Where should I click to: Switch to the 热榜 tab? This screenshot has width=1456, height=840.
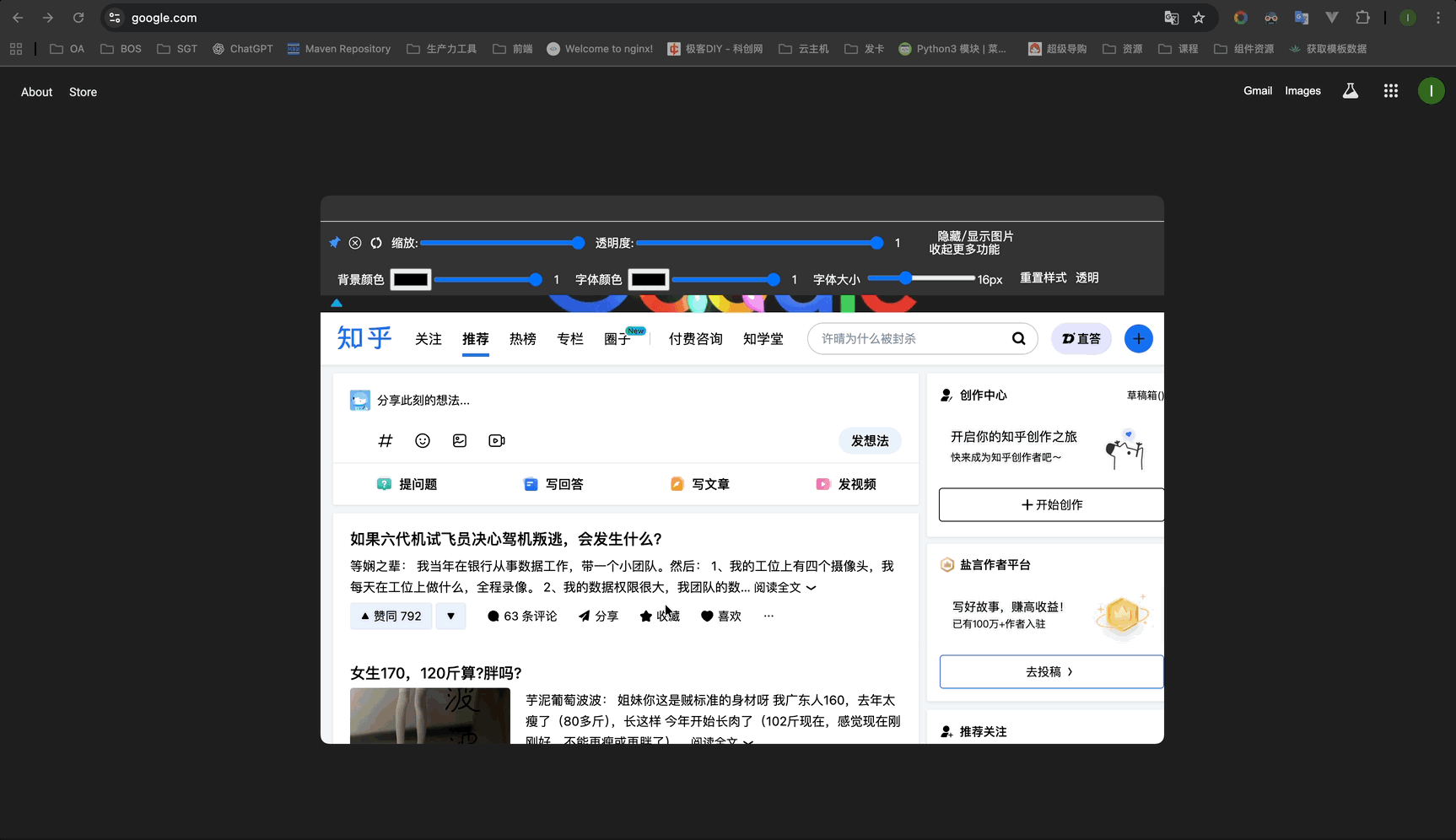[522, 338]
